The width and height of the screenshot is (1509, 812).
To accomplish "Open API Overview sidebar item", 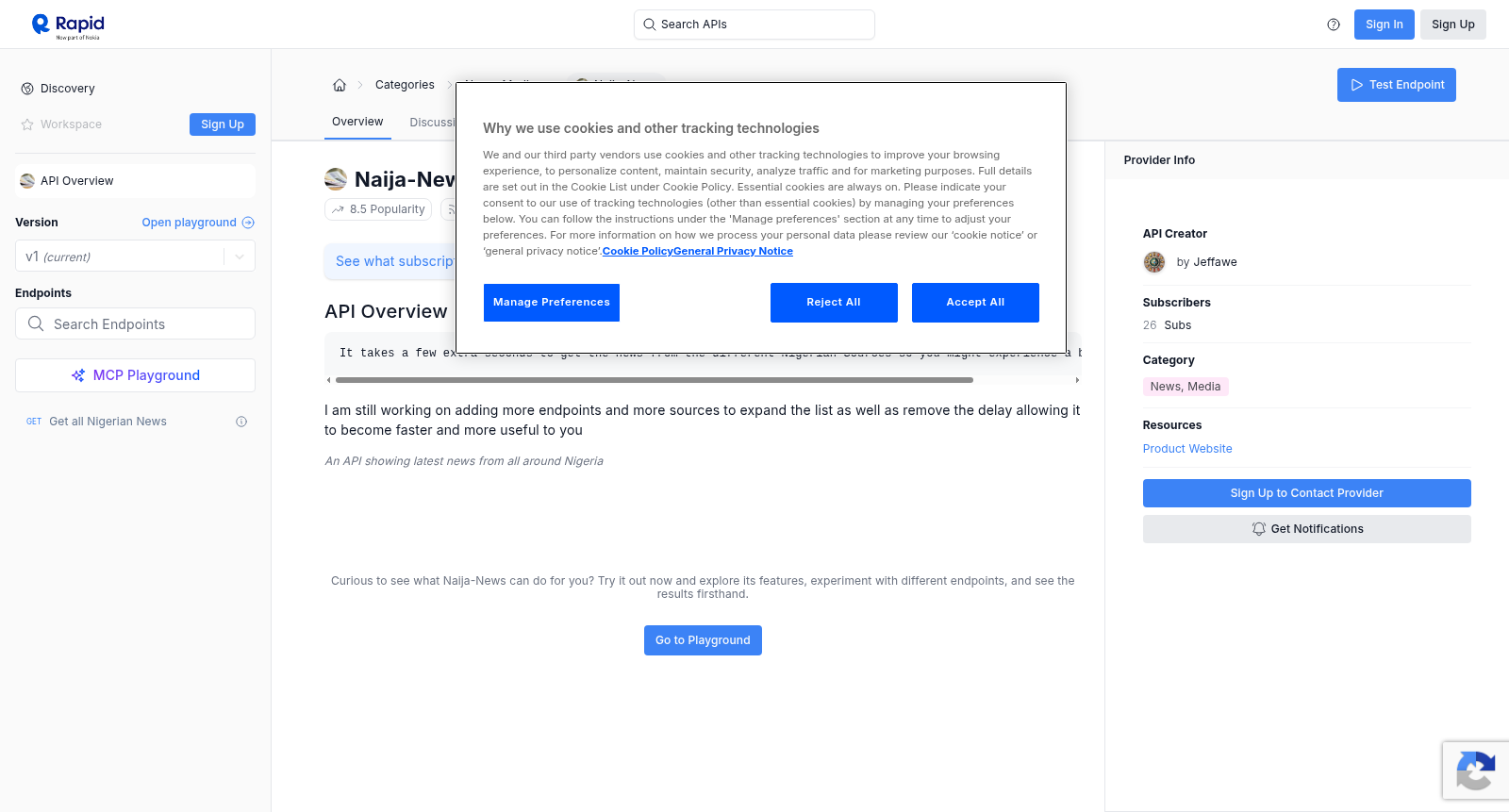I will pos(135,181).
